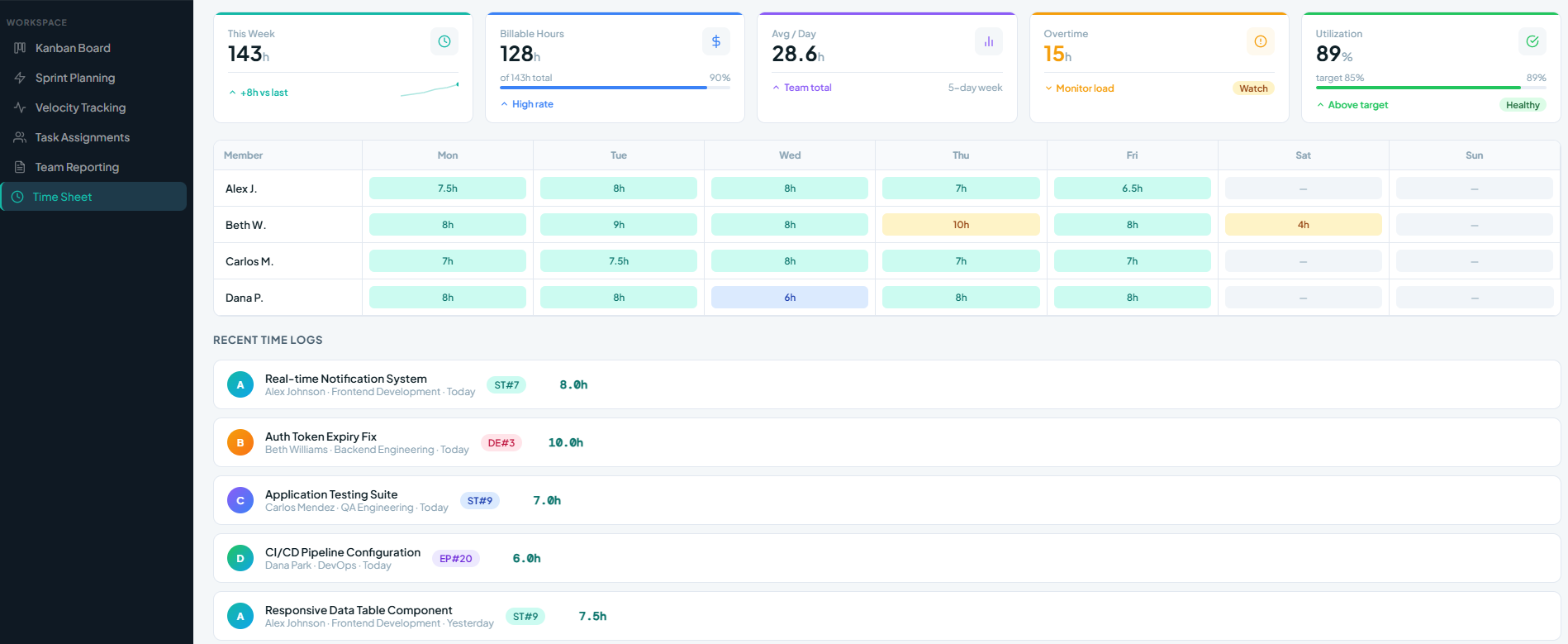Click the Watch badge in Overtime card

1252,88
